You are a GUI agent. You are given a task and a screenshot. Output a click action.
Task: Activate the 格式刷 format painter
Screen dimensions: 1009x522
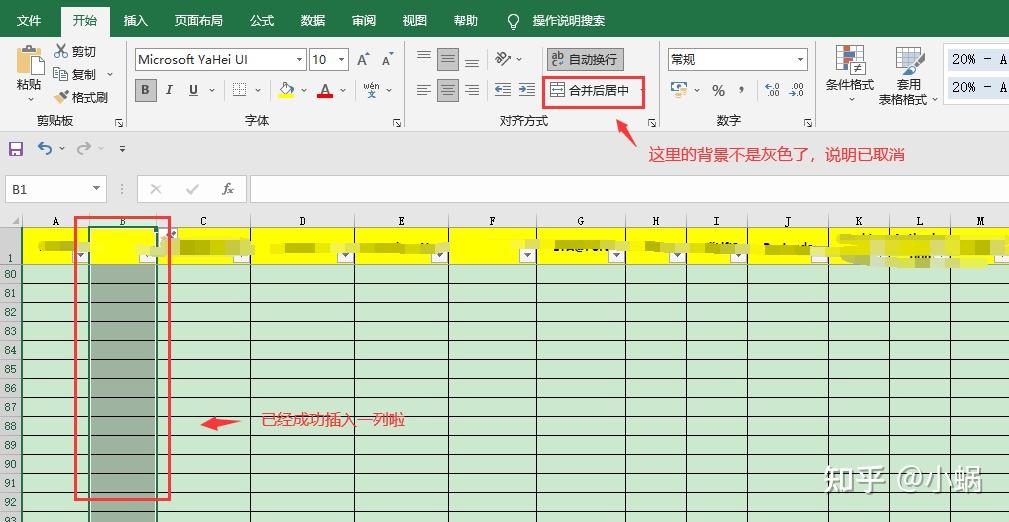[81, 97]
